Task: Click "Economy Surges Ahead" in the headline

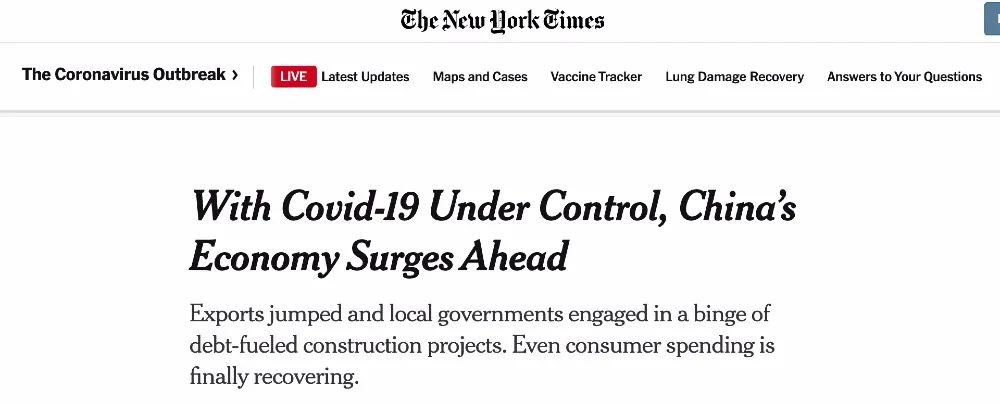Action: click(x=378, y=257)
